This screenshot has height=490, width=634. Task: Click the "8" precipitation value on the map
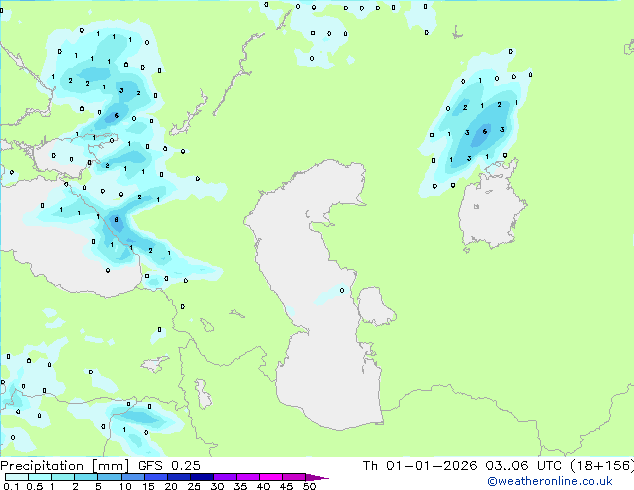tap(116, 220)
